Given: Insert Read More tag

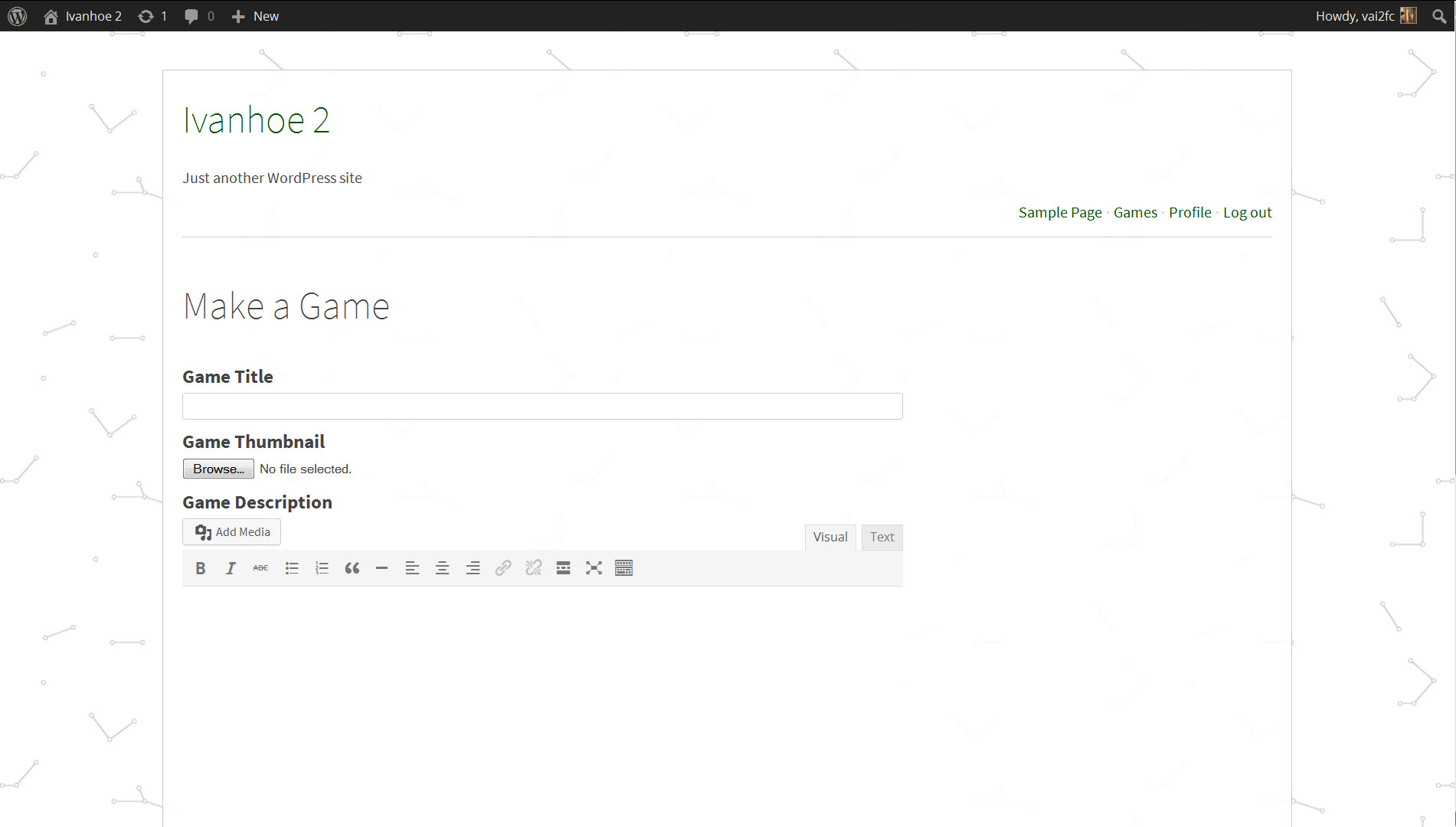Looking at the screenshot, I should pyautogui.click(x=563, y=568).
